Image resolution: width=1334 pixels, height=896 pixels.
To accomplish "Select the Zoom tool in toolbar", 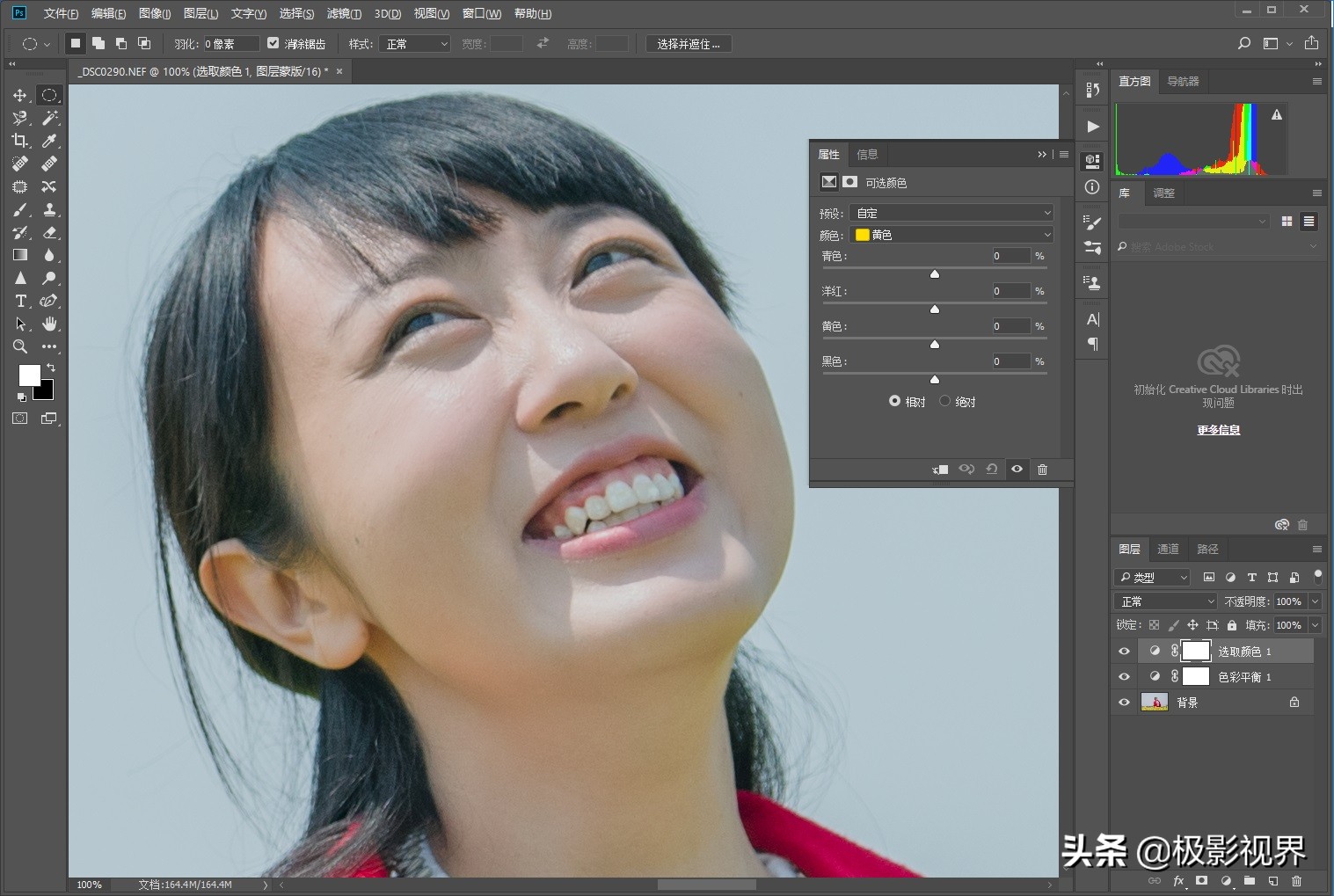I will coord(20,346).
